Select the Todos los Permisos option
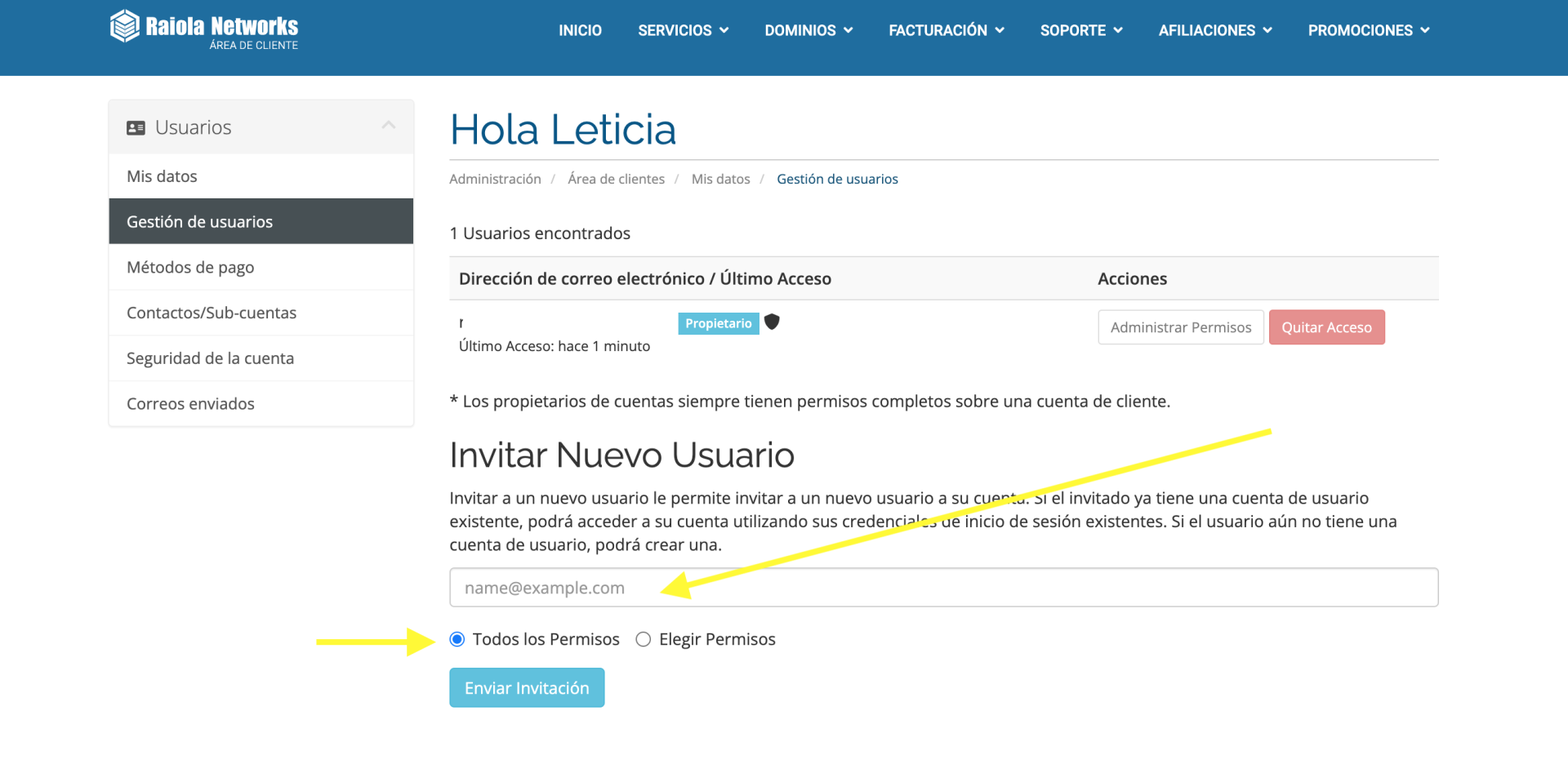1568x764 pixels. (x=457, y=639)
